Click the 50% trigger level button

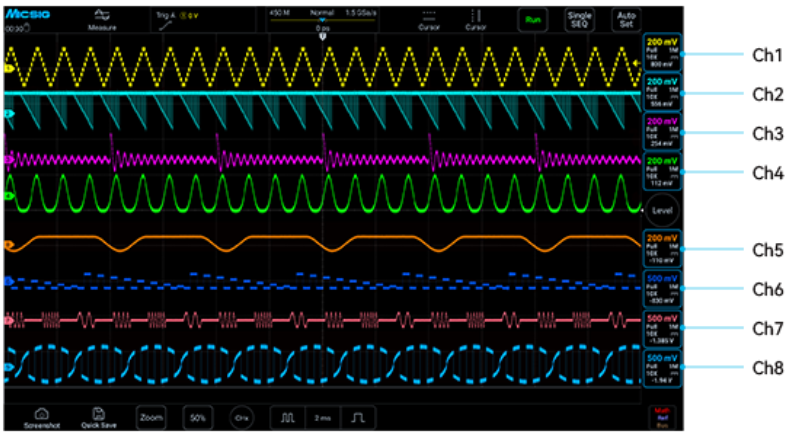(198, 418)
